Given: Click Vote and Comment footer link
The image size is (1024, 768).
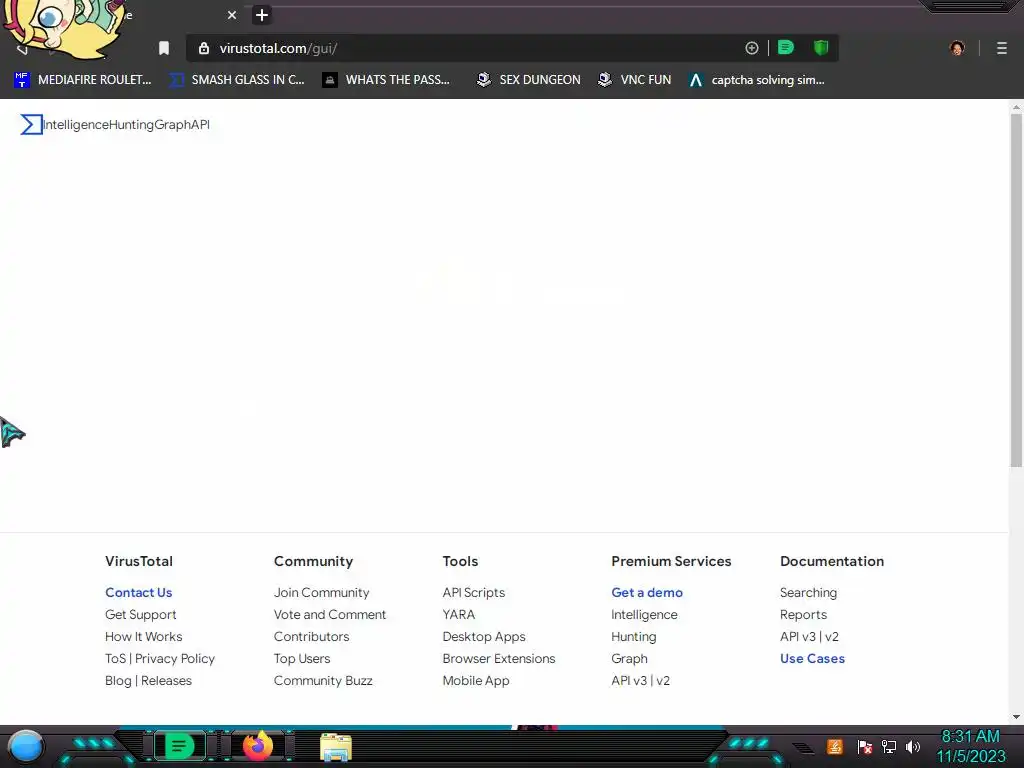Looking at the screenshot, I should pyautogui.click(x=330, y=615).
